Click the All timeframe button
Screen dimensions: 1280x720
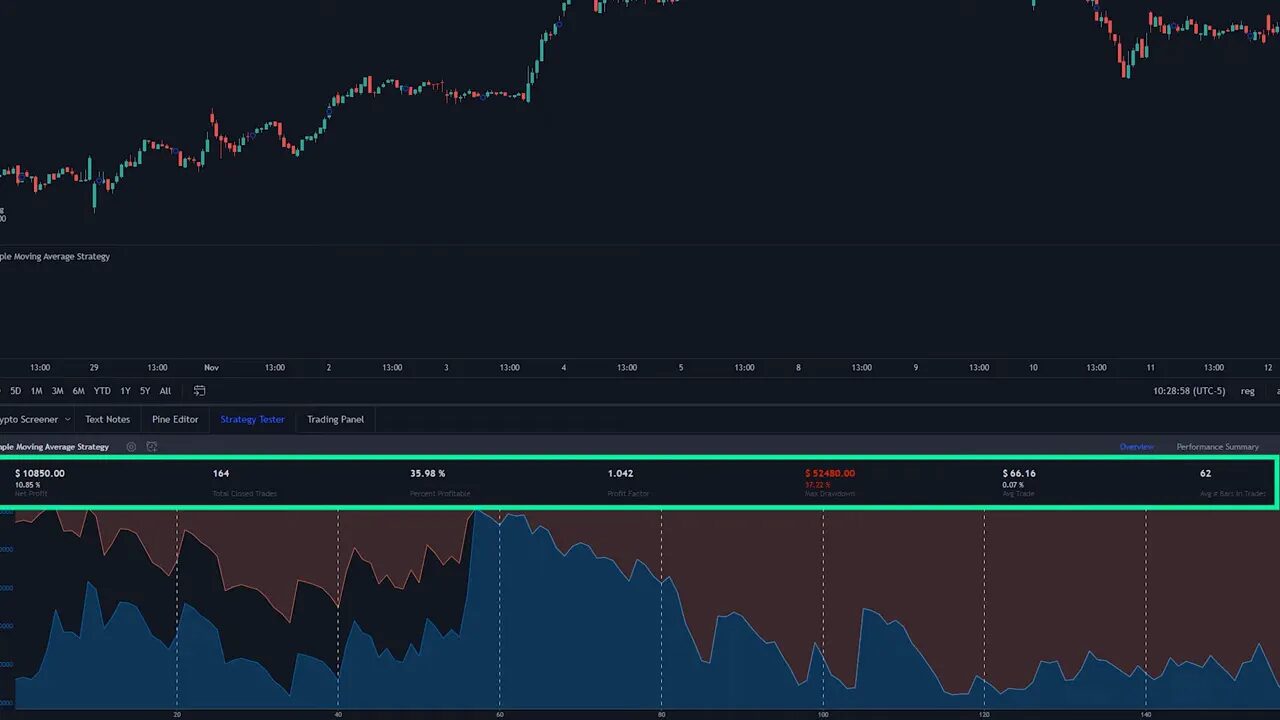(x=165, y=390)
